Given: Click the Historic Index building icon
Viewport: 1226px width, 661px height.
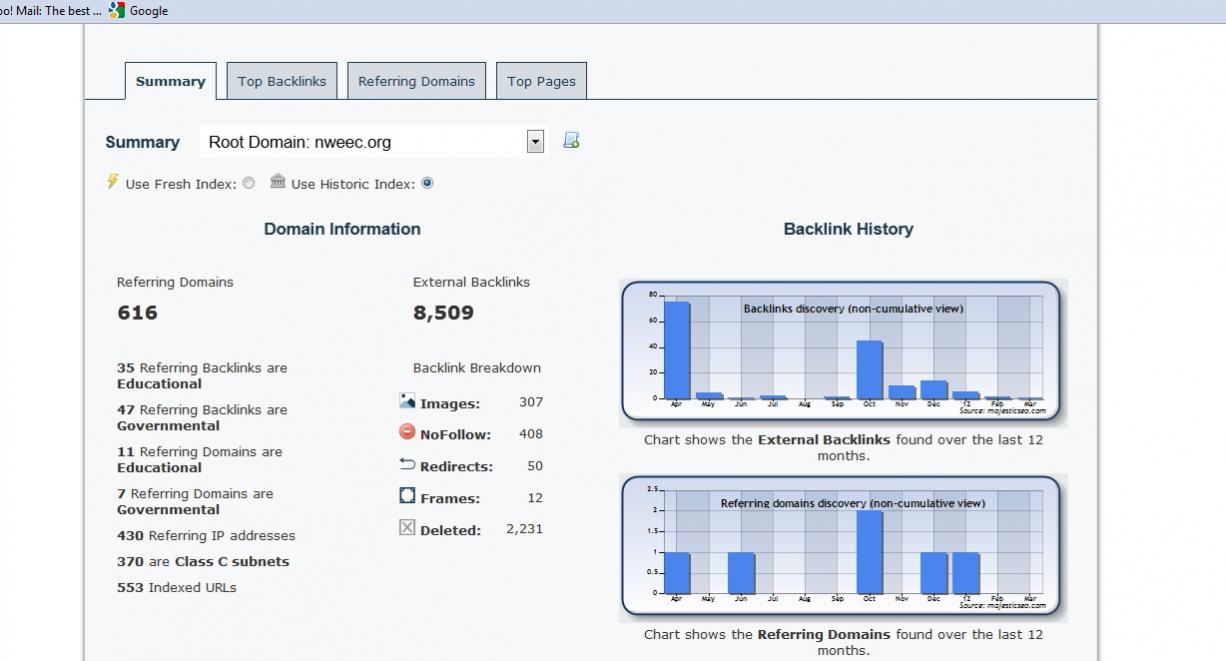Looking at the screenshot, I should click(x=278, y=182).
